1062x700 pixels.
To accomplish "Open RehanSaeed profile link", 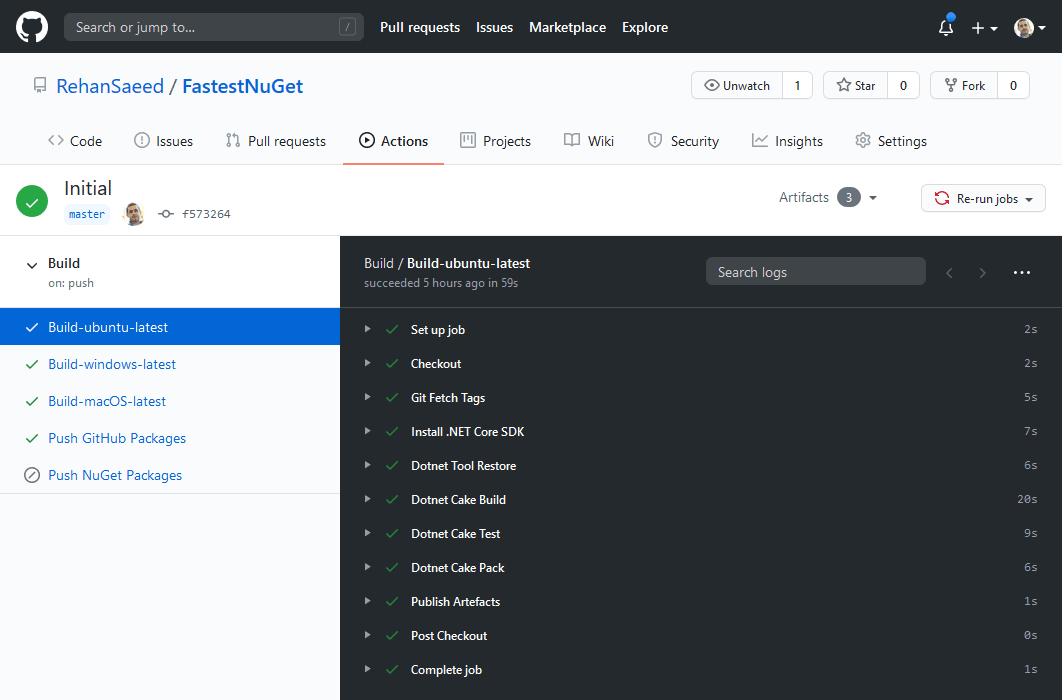I will 110,86.
